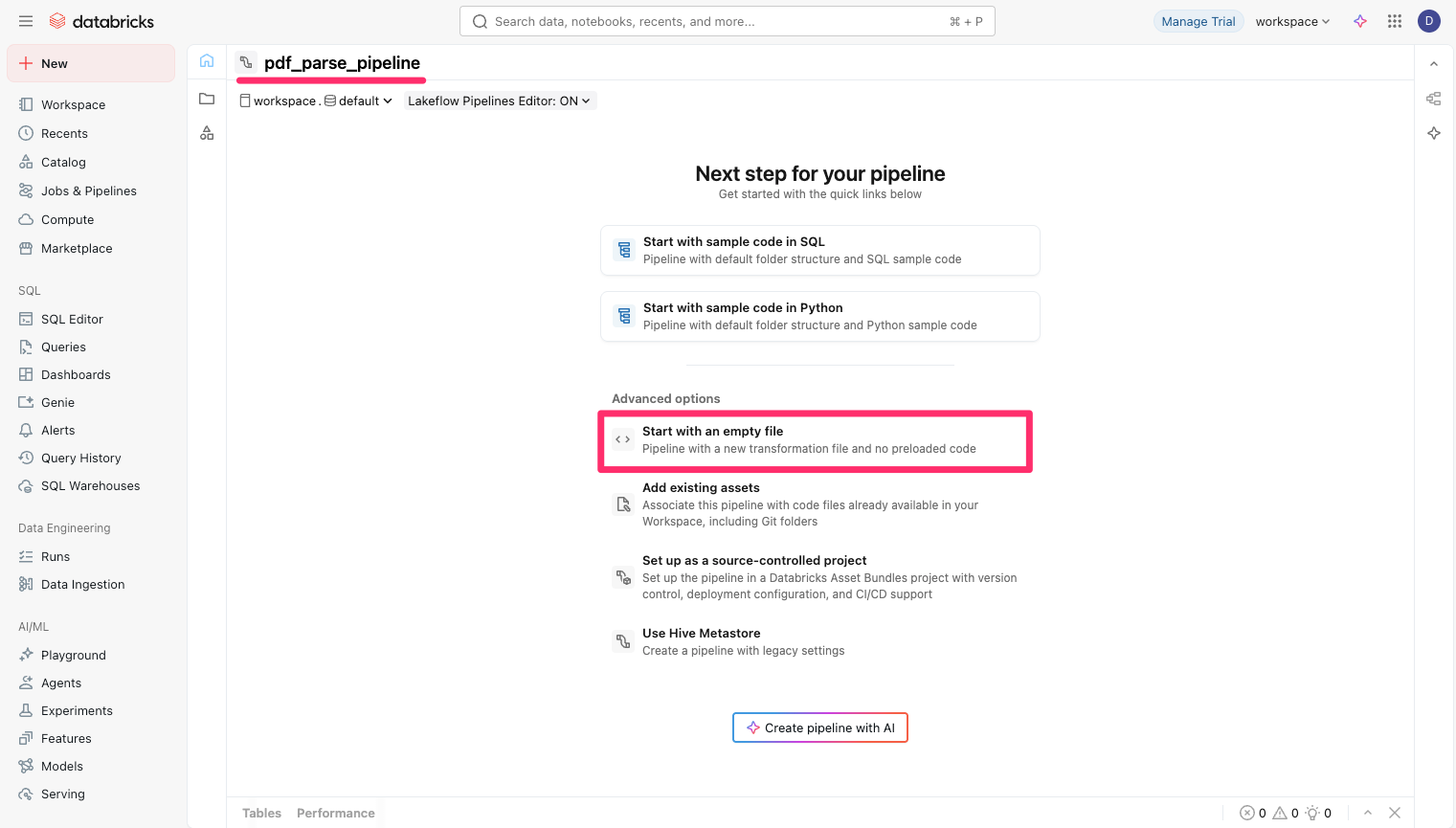Click Create pipeline with AI button

pyautogui.click(x=820, y=727)
